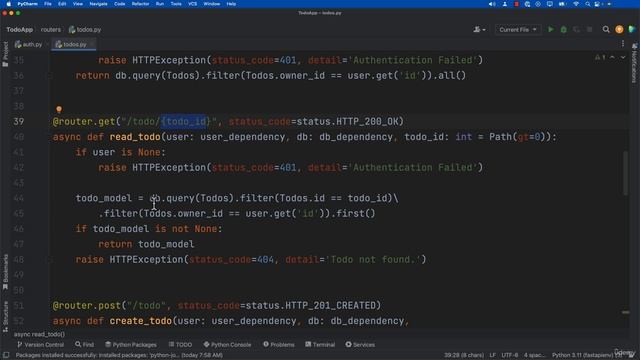Viewport: 640px width, 360px height.
Task: Open the Code menu
Action: tap(120, 4)
